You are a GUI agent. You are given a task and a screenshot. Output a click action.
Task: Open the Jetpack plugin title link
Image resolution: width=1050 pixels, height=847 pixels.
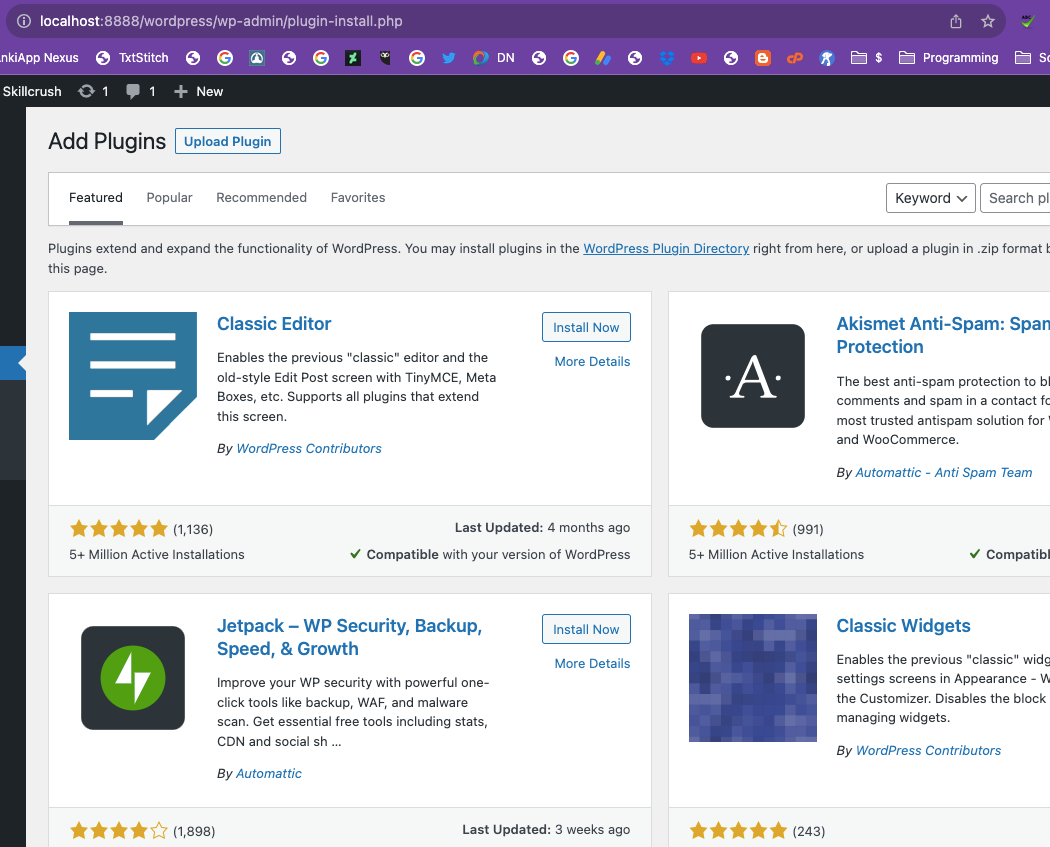tap(350, 637)
